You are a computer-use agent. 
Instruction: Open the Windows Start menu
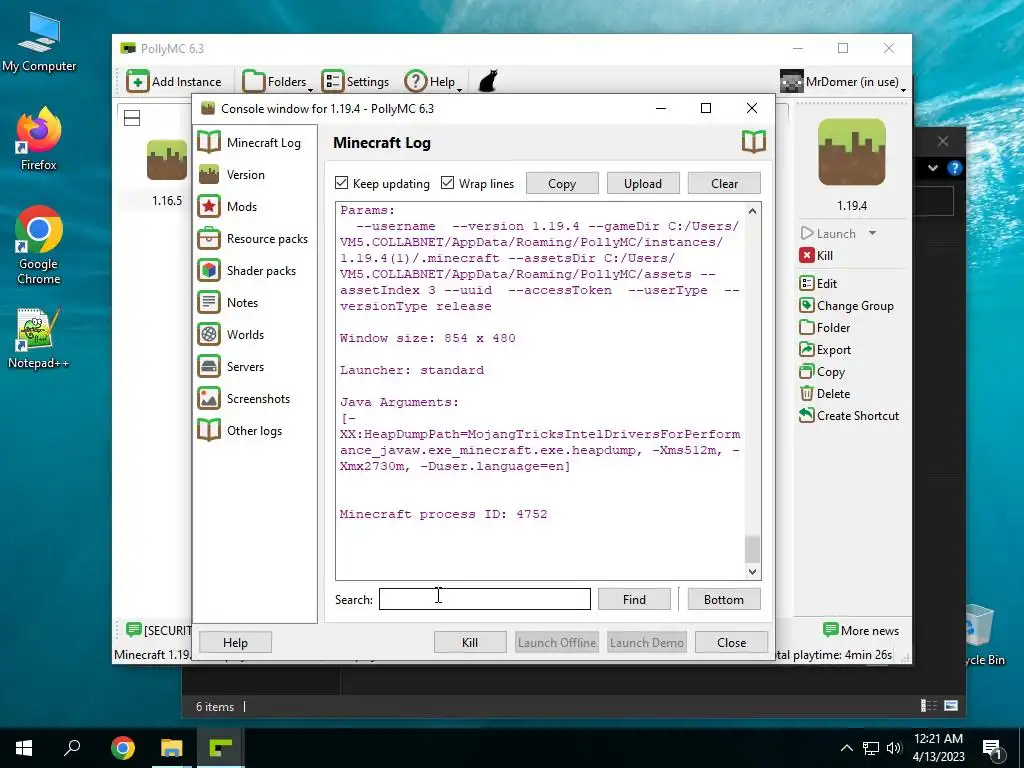24,748
